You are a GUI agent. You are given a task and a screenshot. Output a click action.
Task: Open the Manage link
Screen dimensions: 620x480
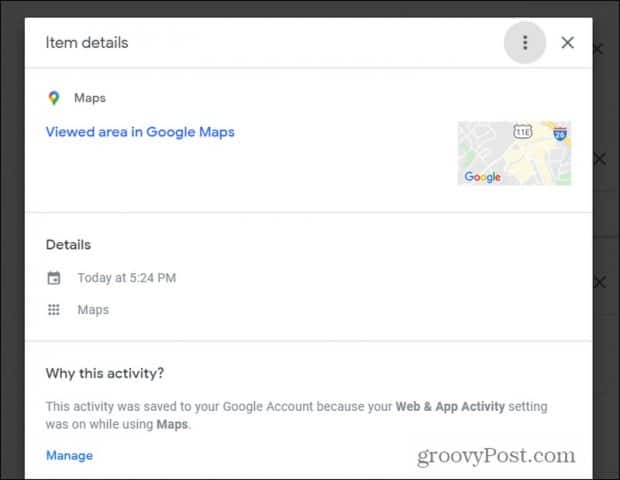pyautogui.click(x=69, y=455)
